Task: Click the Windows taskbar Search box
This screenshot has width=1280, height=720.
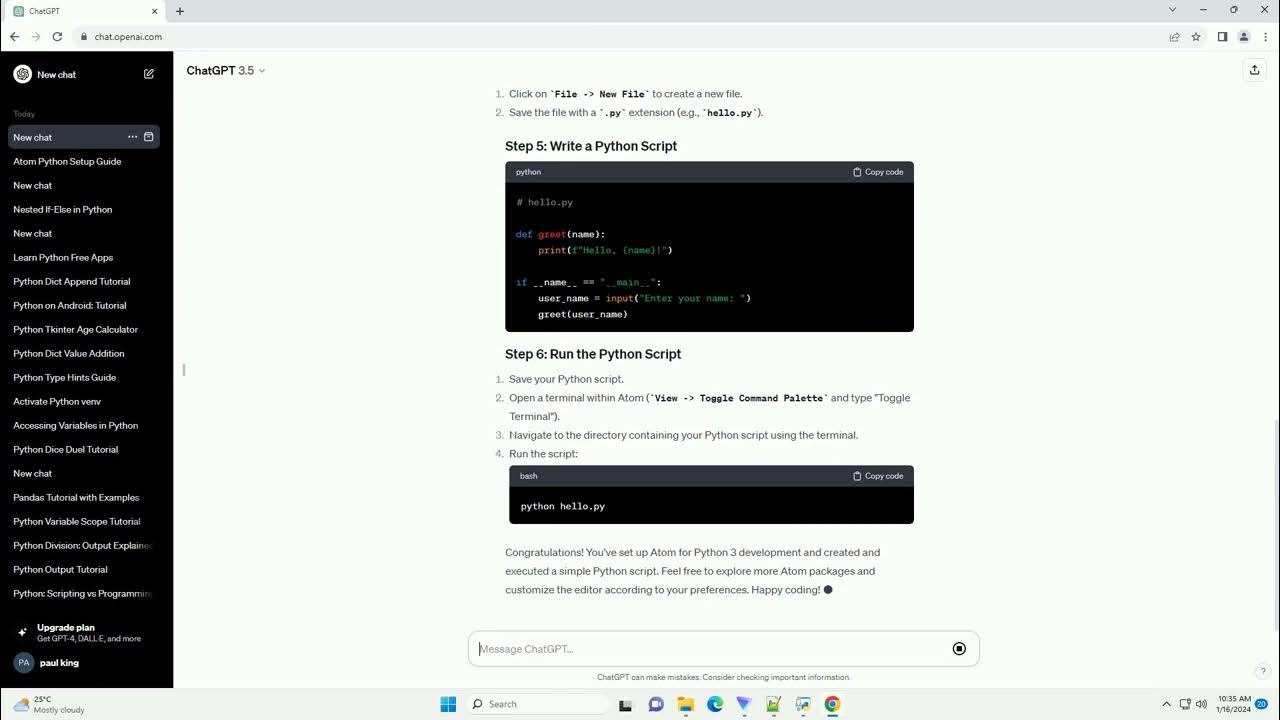Action: pyautogui.click(x=538, y=704)
